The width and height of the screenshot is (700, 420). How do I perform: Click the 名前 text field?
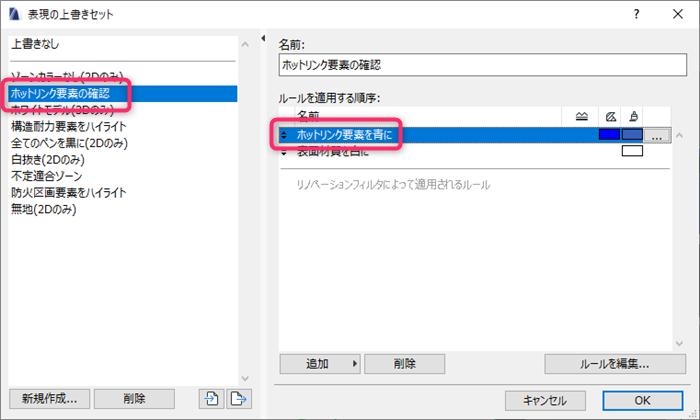(483, 65)
